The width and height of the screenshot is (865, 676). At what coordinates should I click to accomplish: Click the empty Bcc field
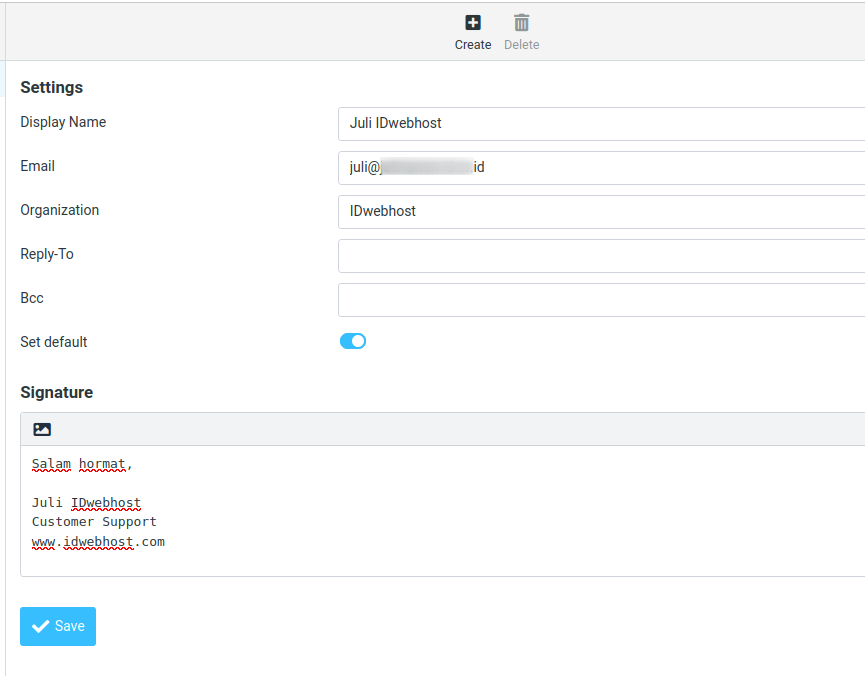600,299
